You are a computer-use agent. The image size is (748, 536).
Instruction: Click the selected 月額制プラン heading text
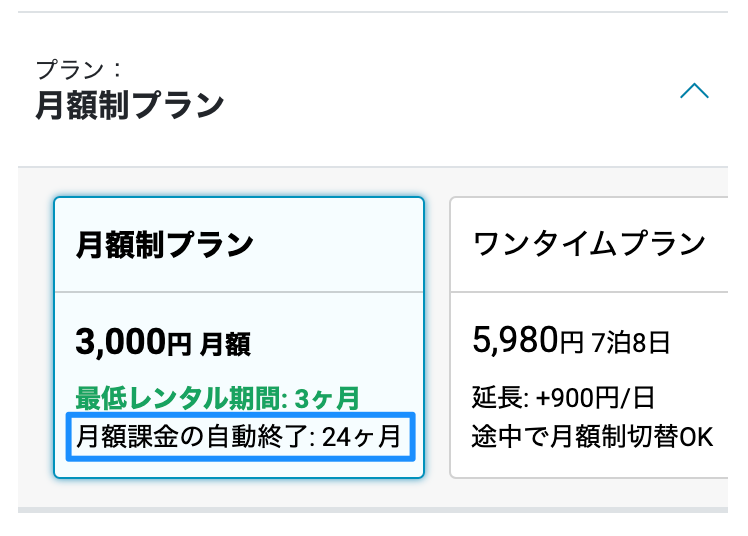tap(130, 105)
